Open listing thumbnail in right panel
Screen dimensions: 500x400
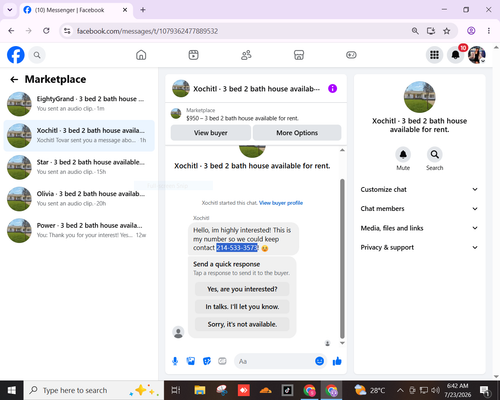pos(419,97)
